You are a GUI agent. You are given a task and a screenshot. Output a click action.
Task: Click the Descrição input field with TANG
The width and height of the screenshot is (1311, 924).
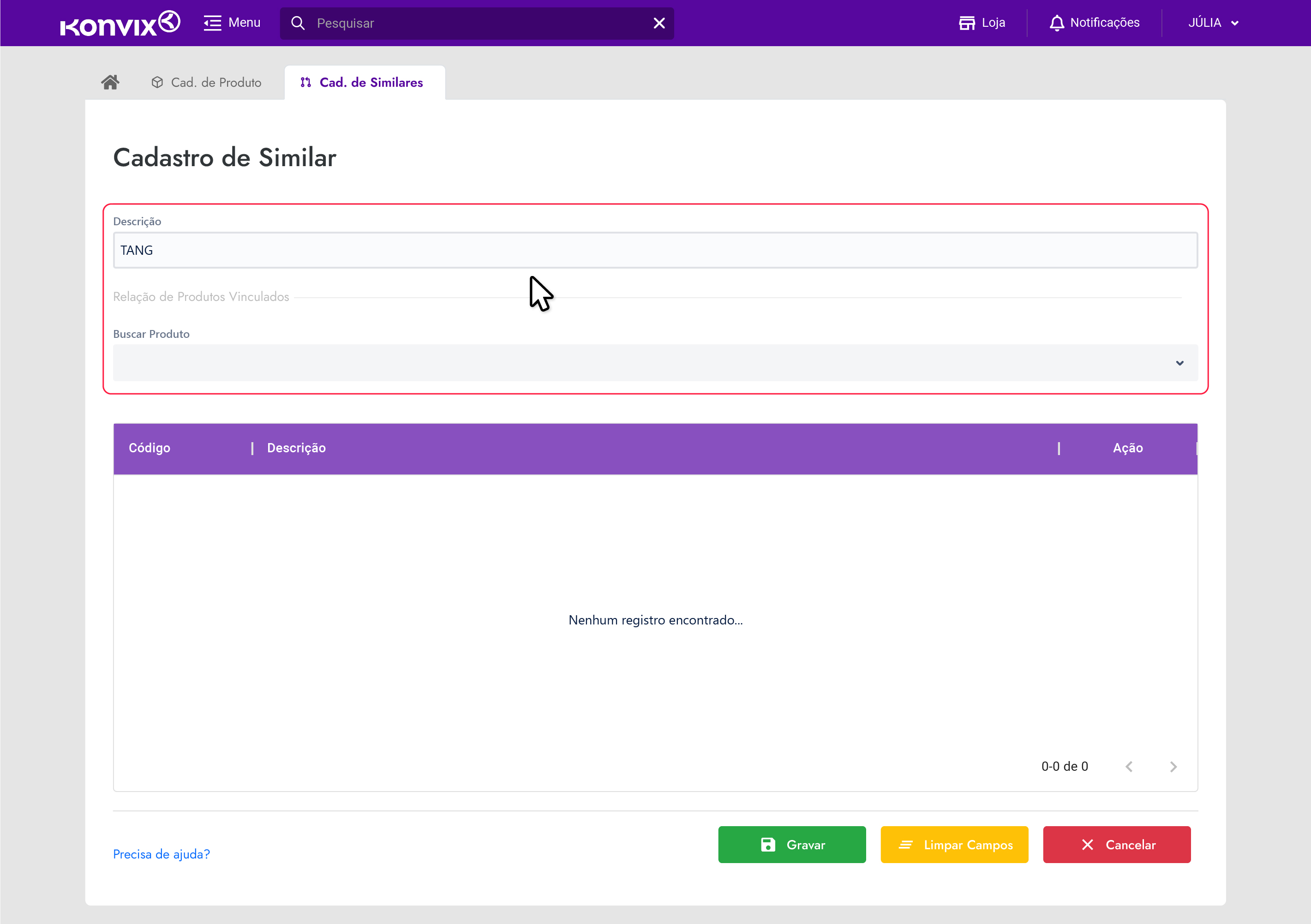(x=655, y=250)
